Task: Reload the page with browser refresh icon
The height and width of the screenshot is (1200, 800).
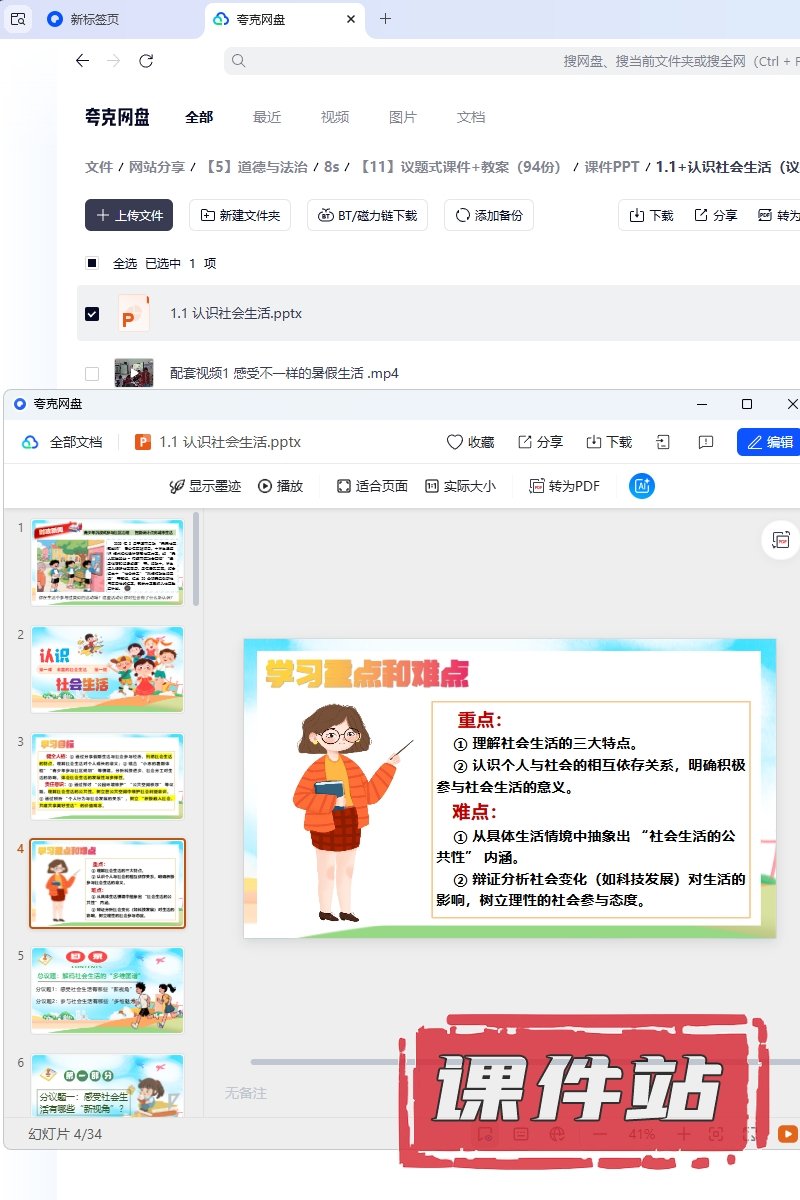Action: [146, 61]
